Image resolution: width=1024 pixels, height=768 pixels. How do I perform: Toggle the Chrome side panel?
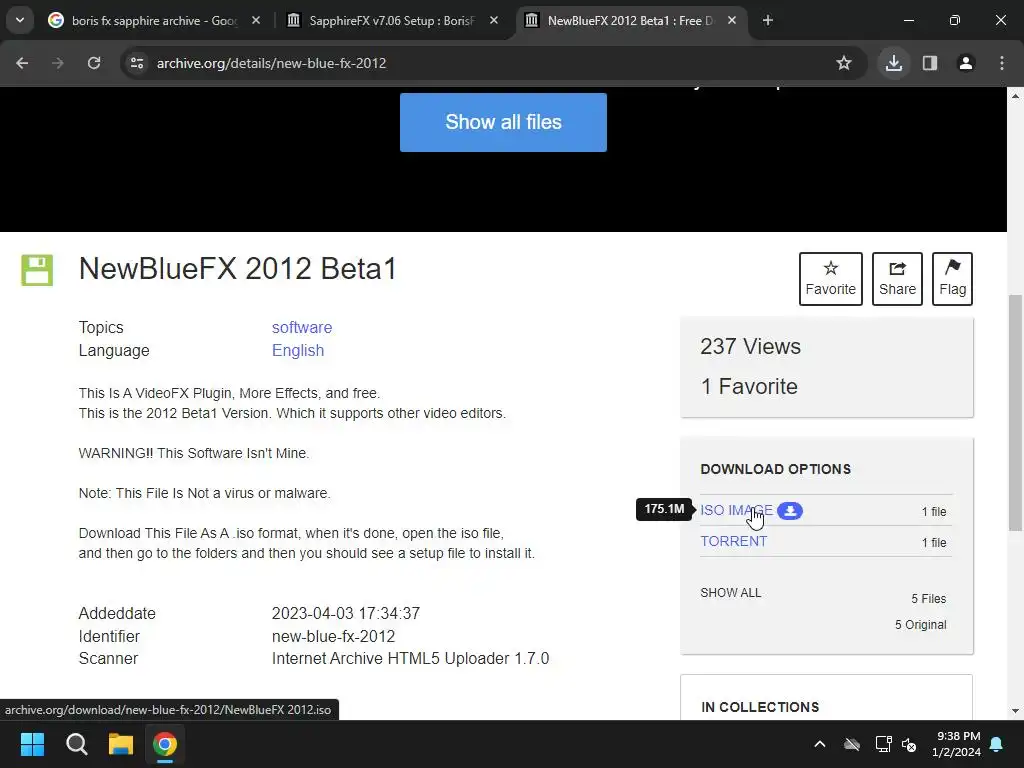coord(930,63)
